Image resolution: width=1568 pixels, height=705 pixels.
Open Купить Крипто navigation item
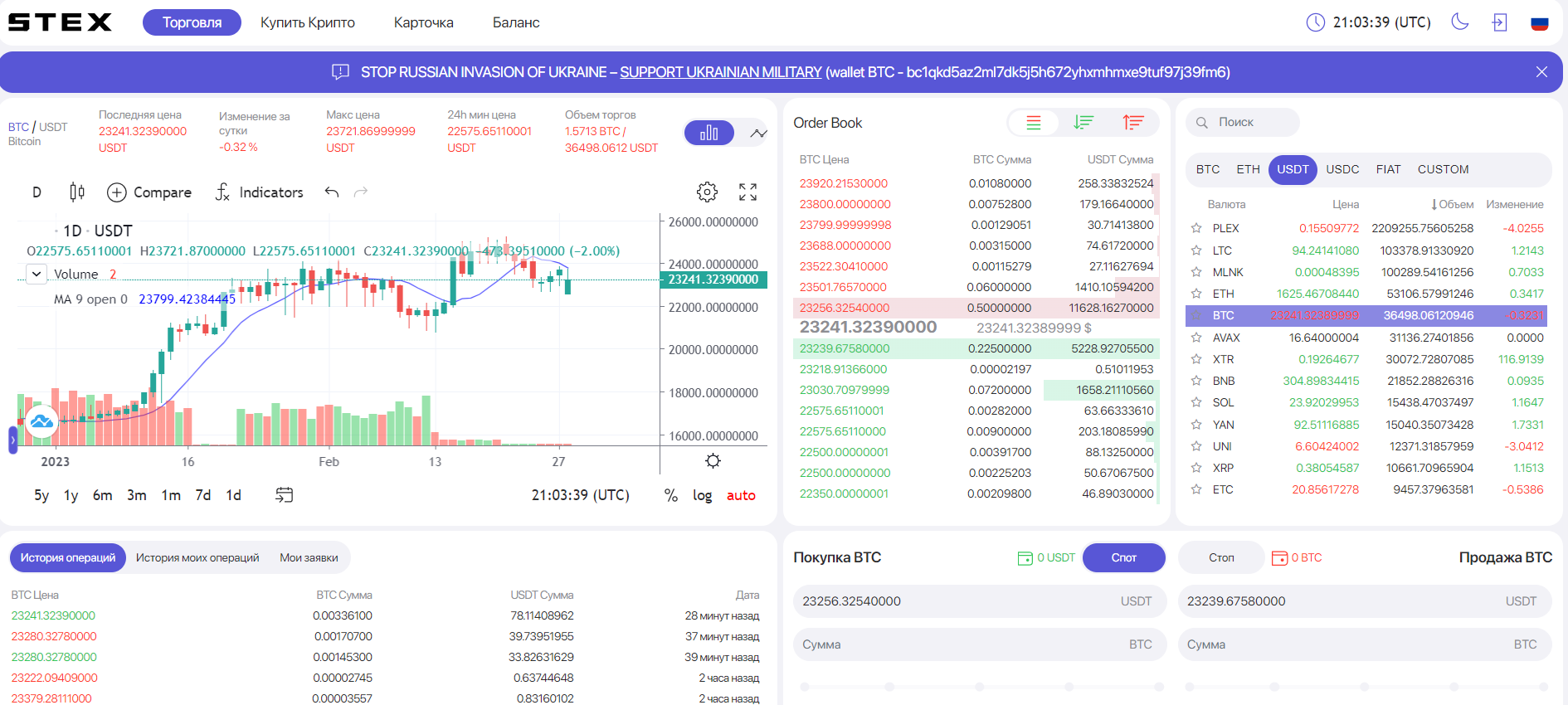click(x=308, y=22)
